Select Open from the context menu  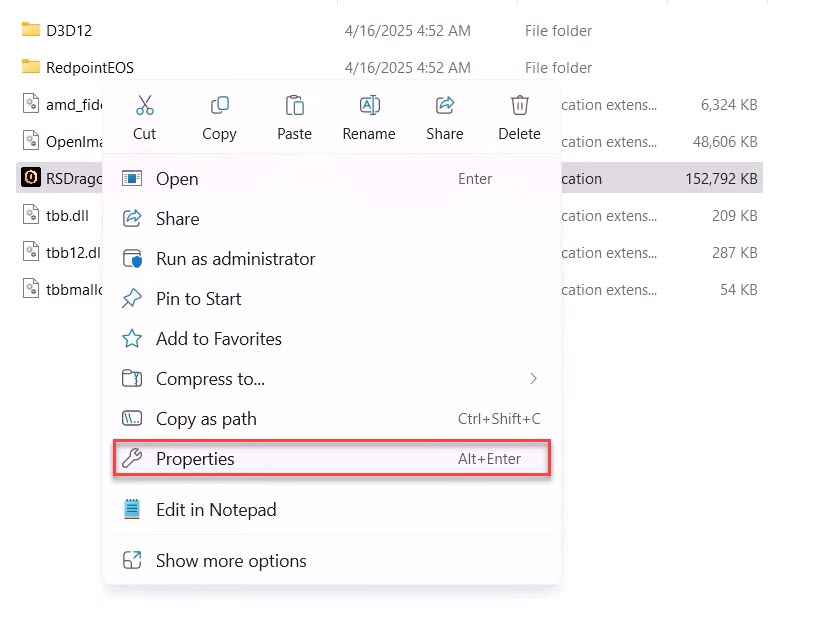(x=177, y=179)
